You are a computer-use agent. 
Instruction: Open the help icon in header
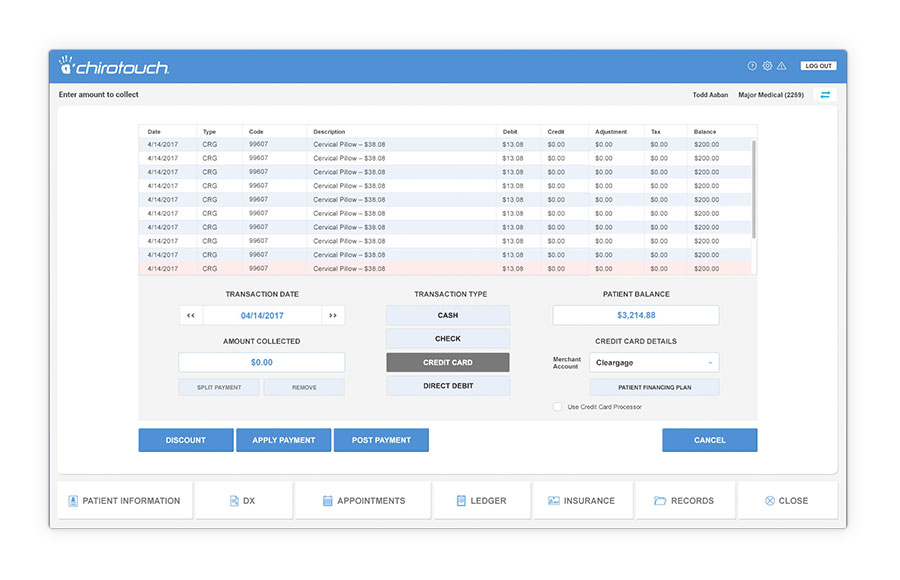[x=752, y=66]
